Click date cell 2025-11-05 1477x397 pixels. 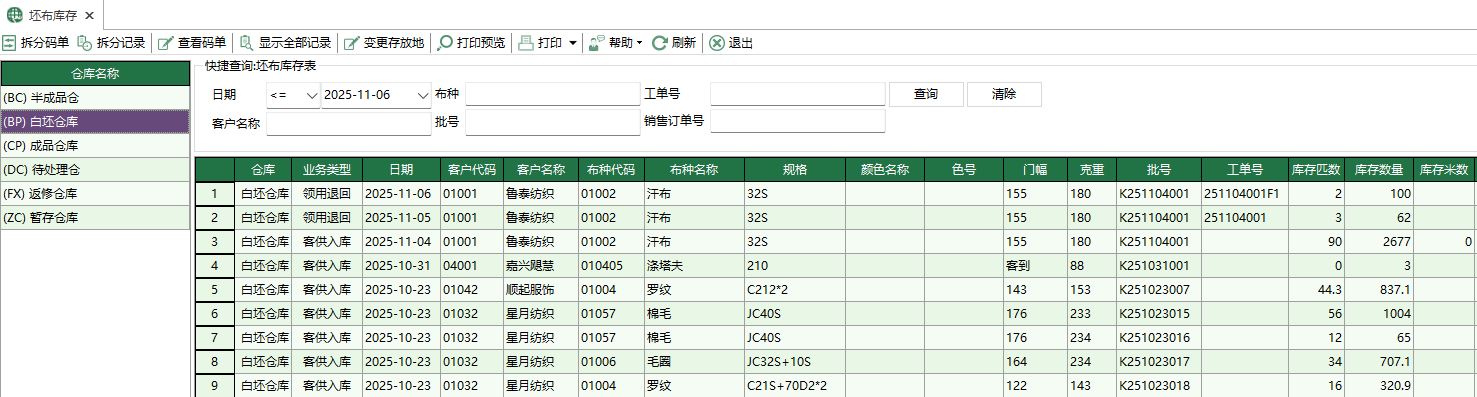[x=401, y=218]
